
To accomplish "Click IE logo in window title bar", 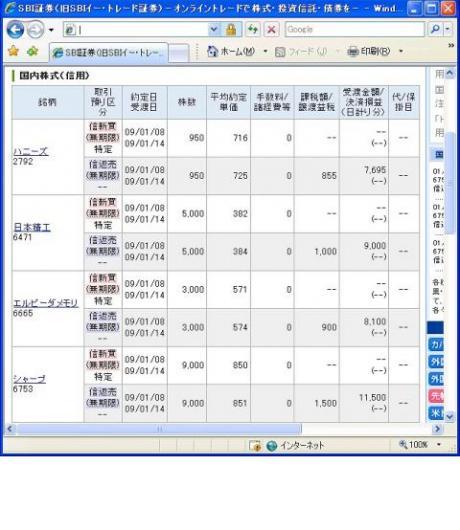I will (x=10, y=8).
